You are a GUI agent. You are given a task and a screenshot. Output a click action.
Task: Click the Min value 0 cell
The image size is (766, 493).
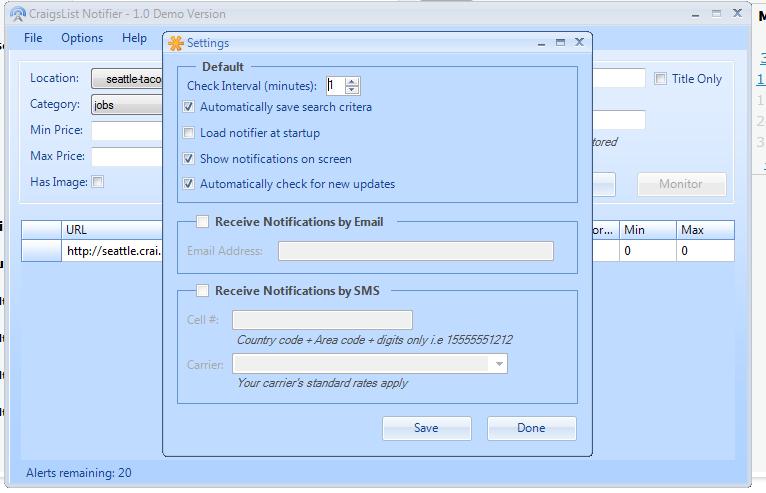[x=648, y=251]
